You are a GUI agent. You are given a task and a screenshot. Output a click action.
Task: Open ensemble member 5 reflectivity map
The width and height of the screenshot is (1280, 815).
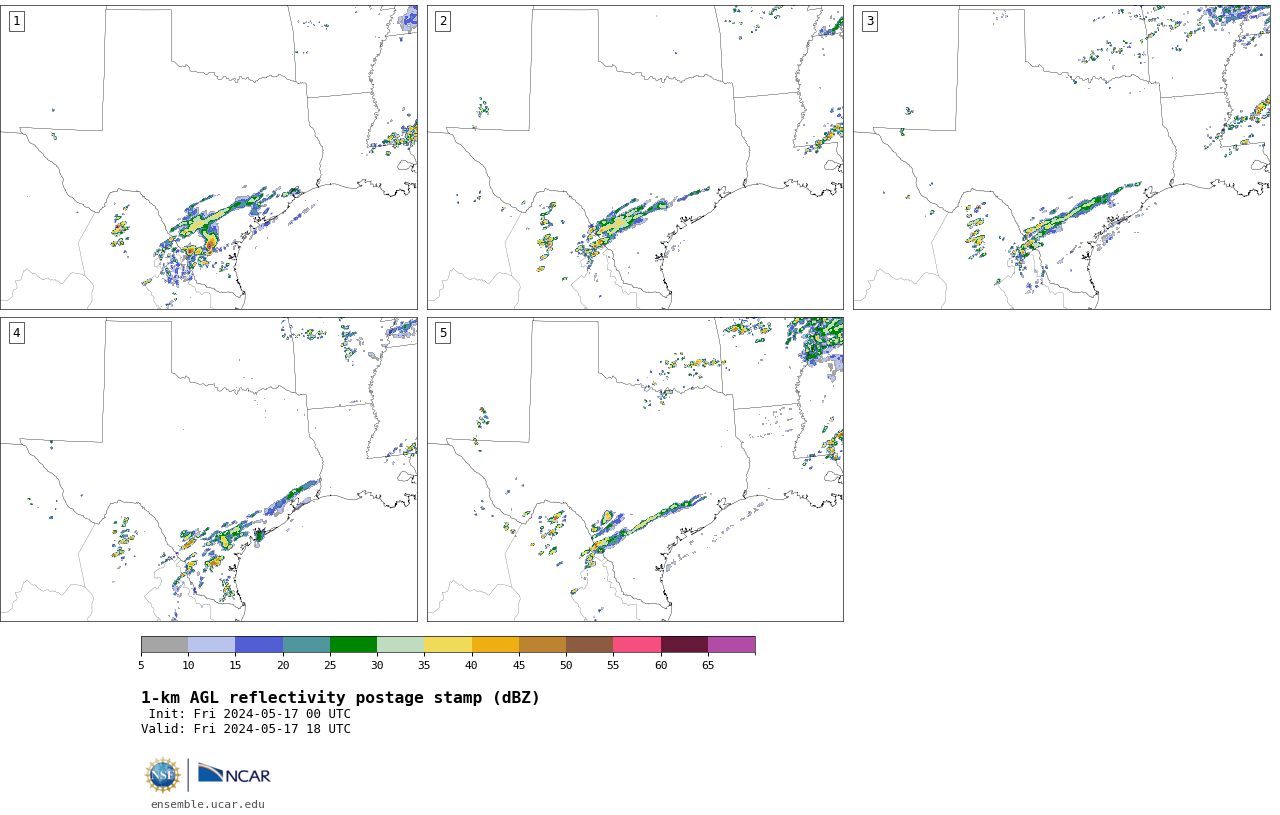[x=635, y=470]
